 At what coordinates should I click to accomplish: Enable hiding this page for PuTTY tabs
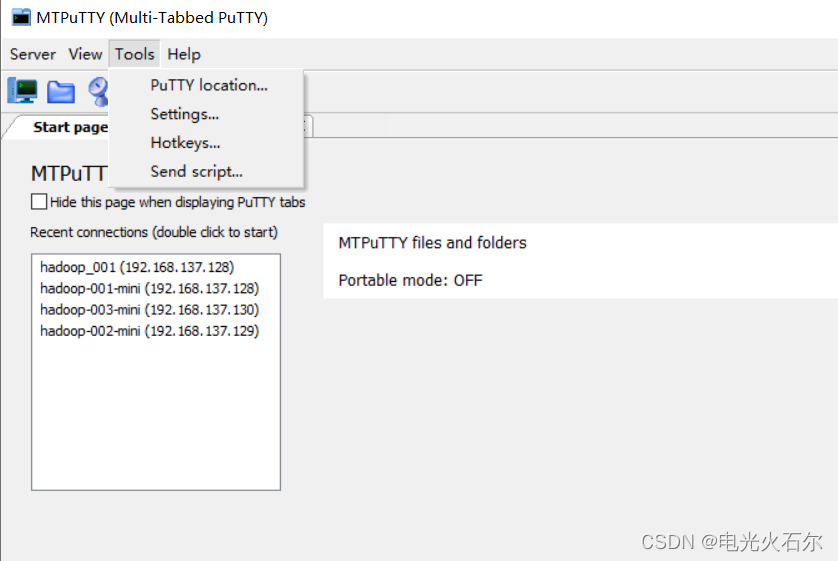coord(39,202)
